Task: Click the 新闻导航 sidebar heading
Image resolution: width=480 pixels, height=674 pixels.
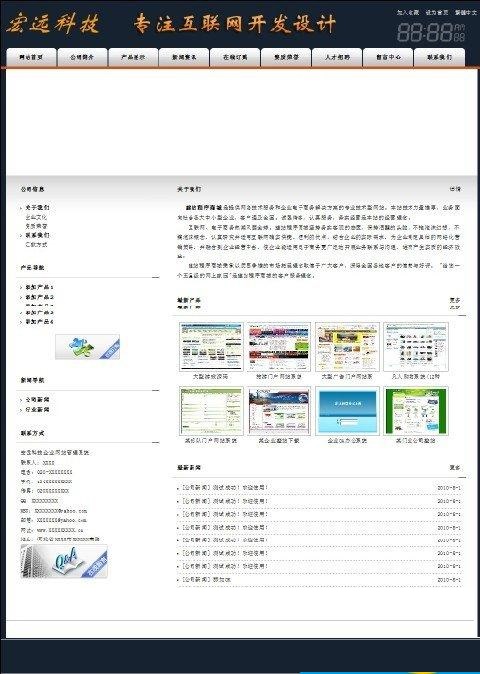Action: [32, 380]
